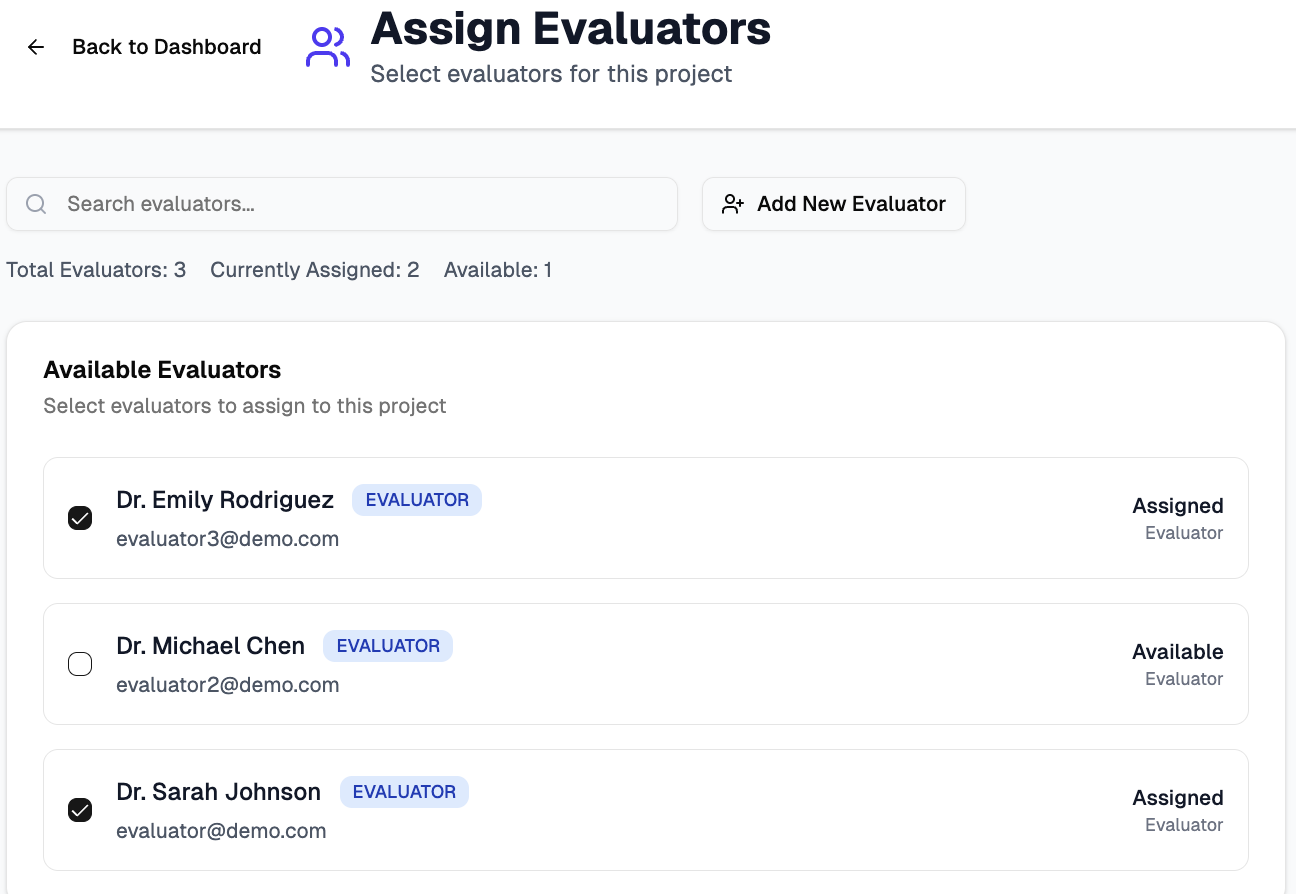Screen dimensions: 1296x894
Task: Check Dr. Michael Chen's checkbox
Action: coord(80,664)
